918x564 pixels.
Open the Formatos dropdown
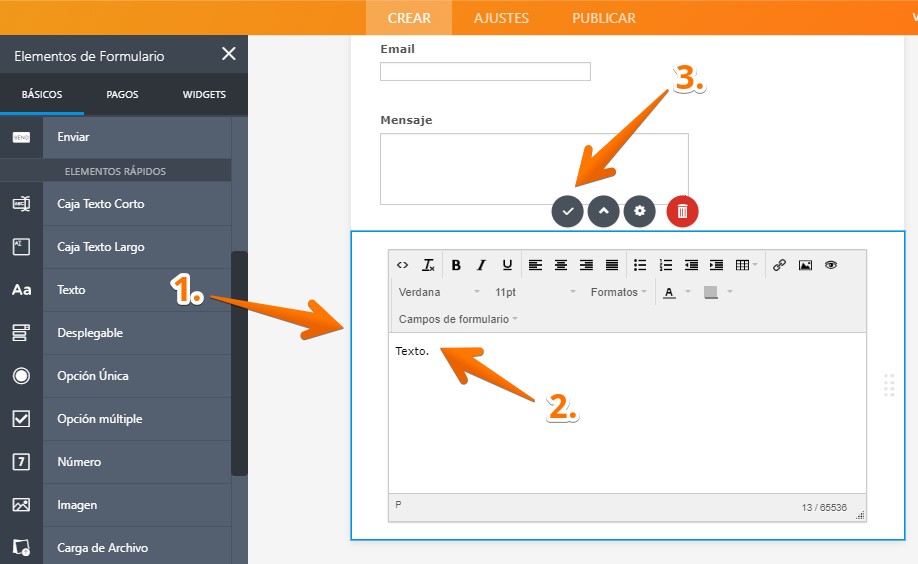tap(618, 292)
